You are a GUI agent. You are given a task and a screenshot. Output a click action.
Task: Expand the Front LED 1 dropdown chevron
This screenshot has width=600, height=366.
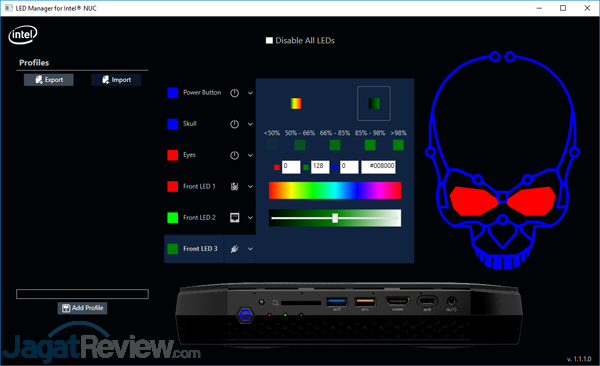point(250,186)
